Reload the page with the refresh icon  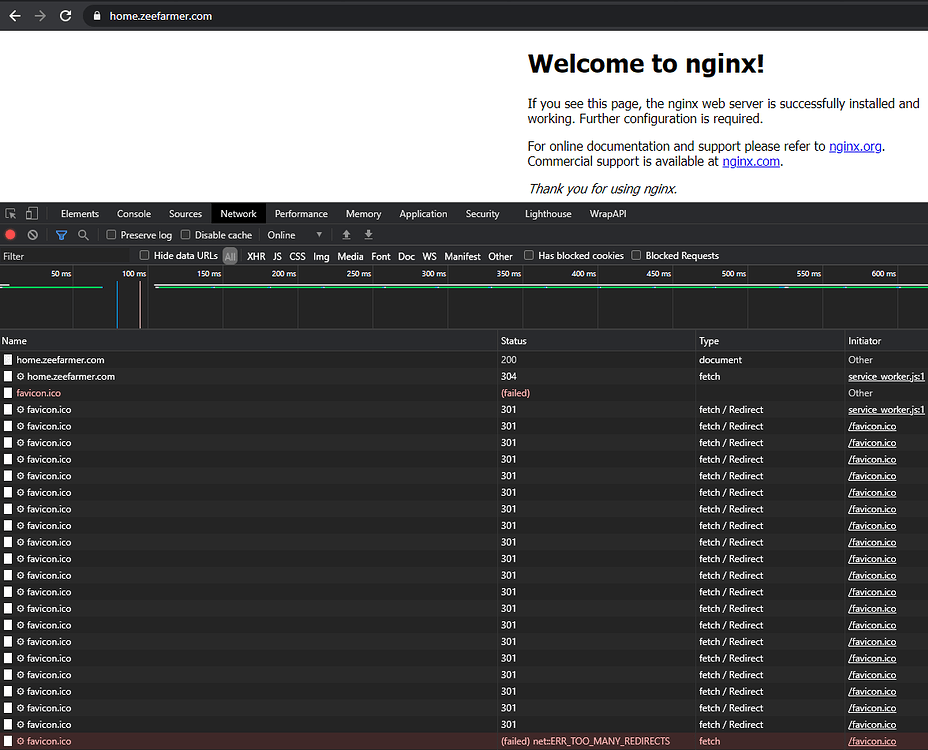tap(66, 16)
